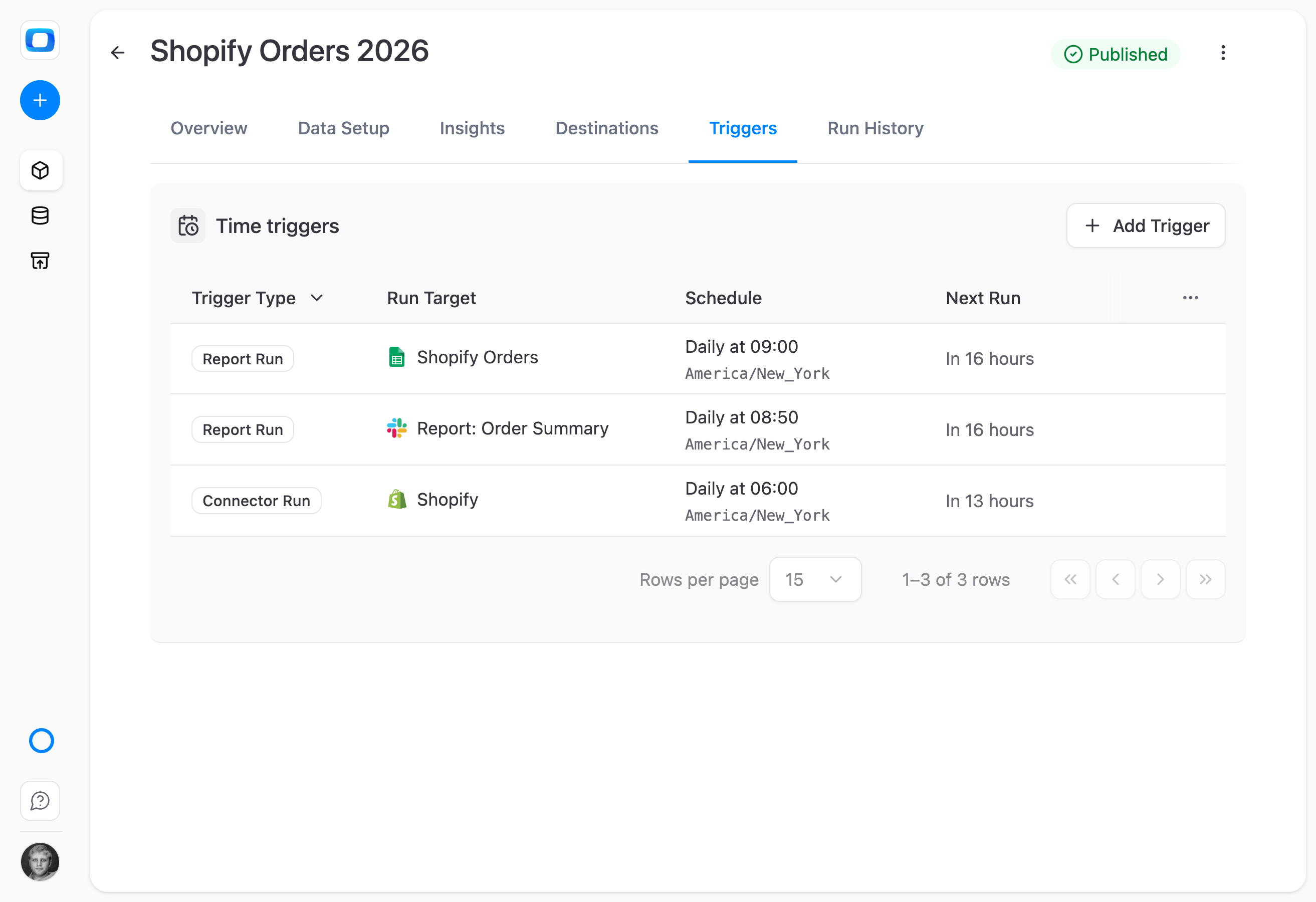Screen dimensions: 1316x902
Task: Switch to the Data Setup tab
Action: tap(344, 128)
